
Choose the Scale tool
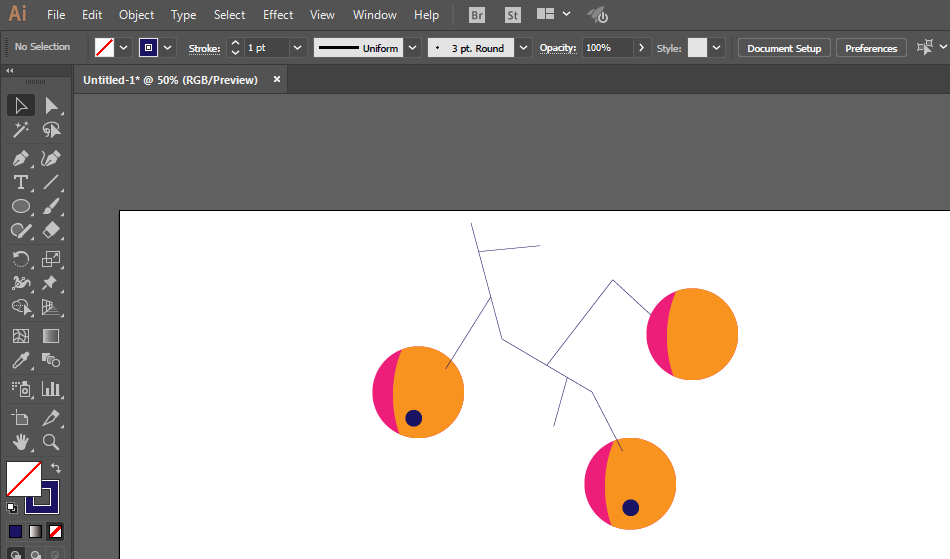click(x=51, y=259)
